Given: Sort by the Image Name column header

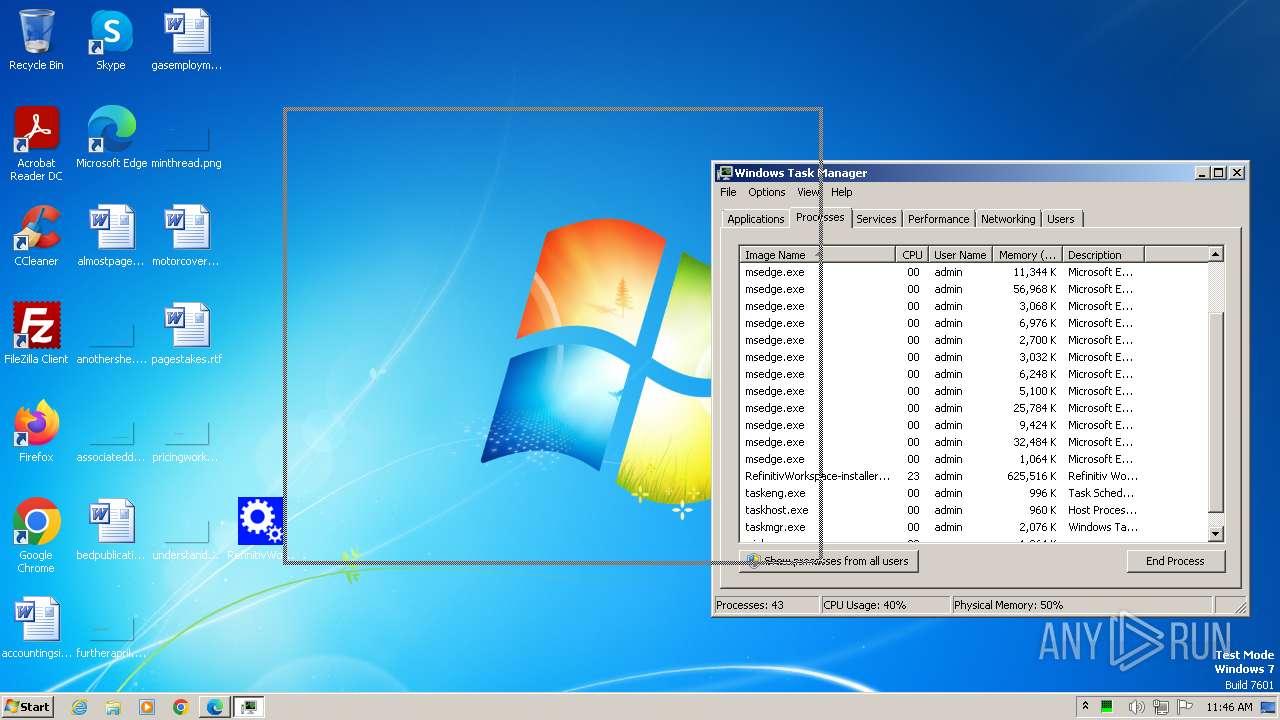Looking at the screenshot, I should coord(817,255).
